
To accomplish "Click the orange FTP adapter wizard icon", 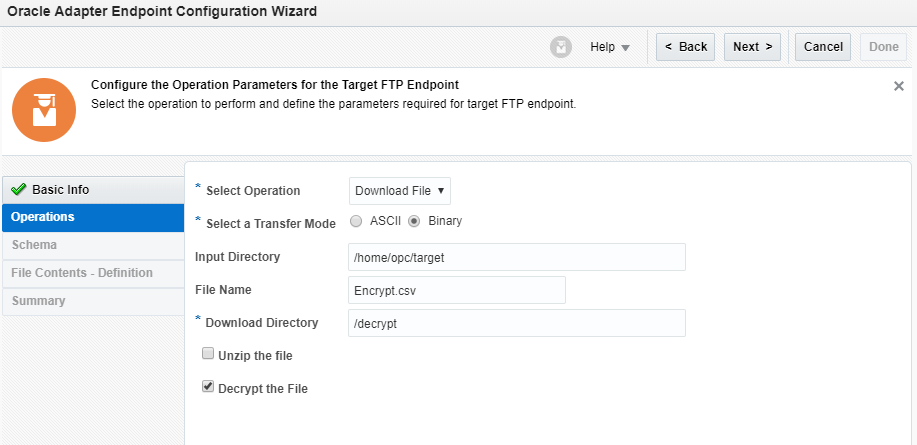I will pyautogui.click(x=43, y=109).
